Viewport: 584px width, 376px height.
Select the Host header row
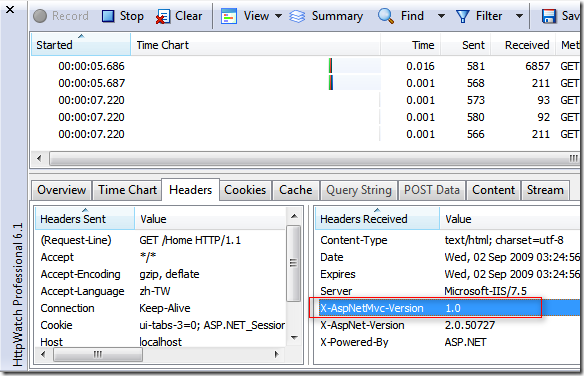coord(161,342)
